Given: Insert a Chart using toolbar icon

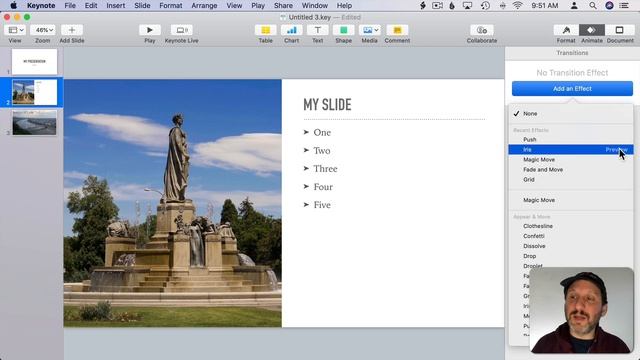Looking at the screenshot, I should click(x=291, y=30).
